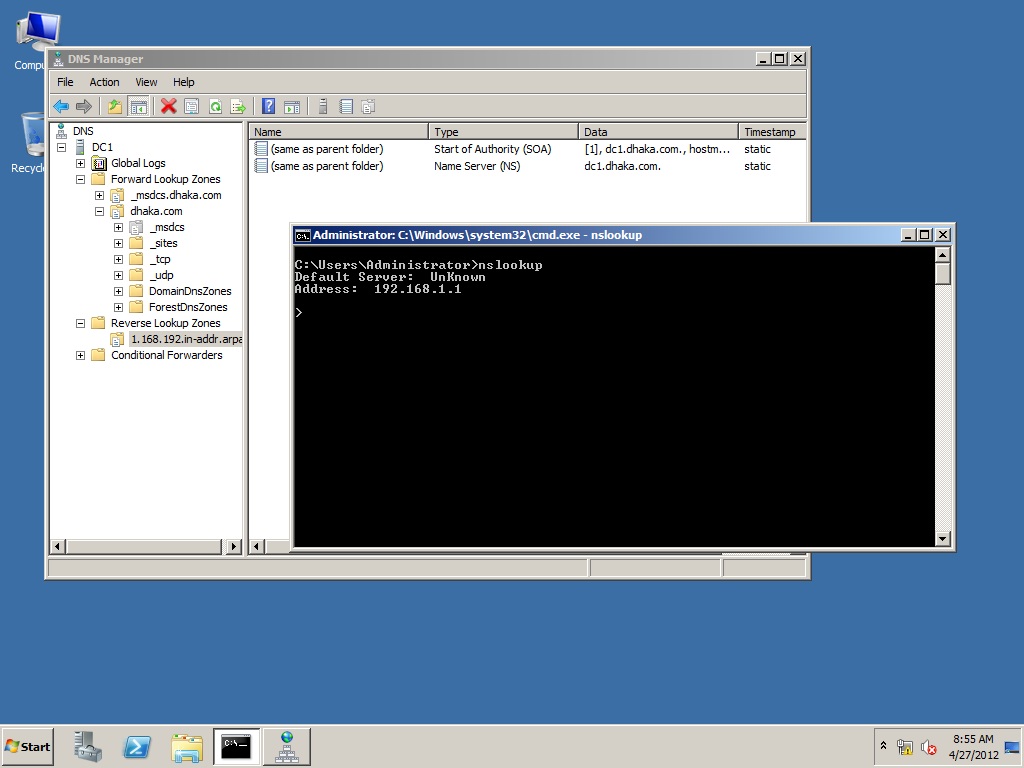The image size is (1024, 768).
Task: Sort by the Timestamp column header
Action: point(772,131)
